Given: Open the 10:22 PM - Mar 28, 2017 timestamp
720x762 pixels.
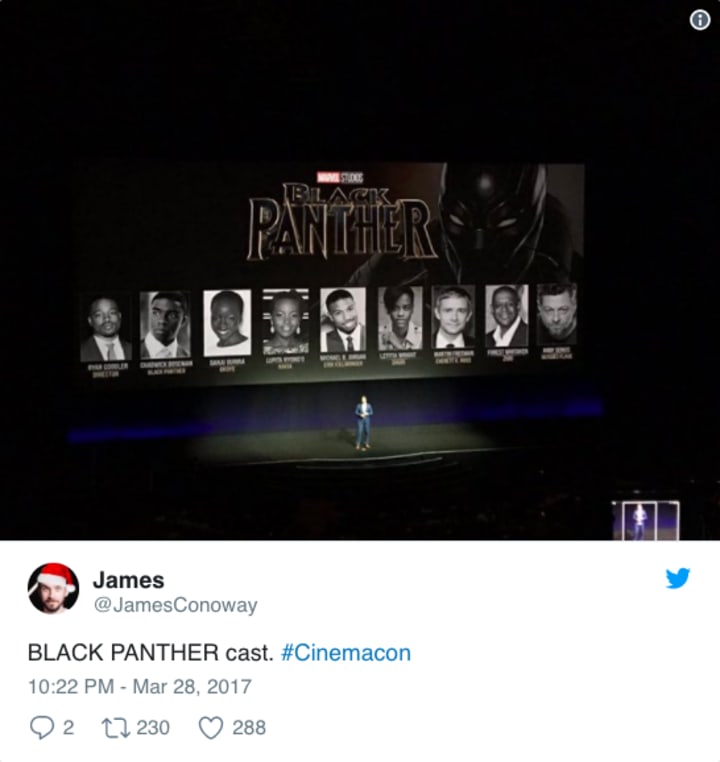Looking at the screenshot, I should coord(140,687).
